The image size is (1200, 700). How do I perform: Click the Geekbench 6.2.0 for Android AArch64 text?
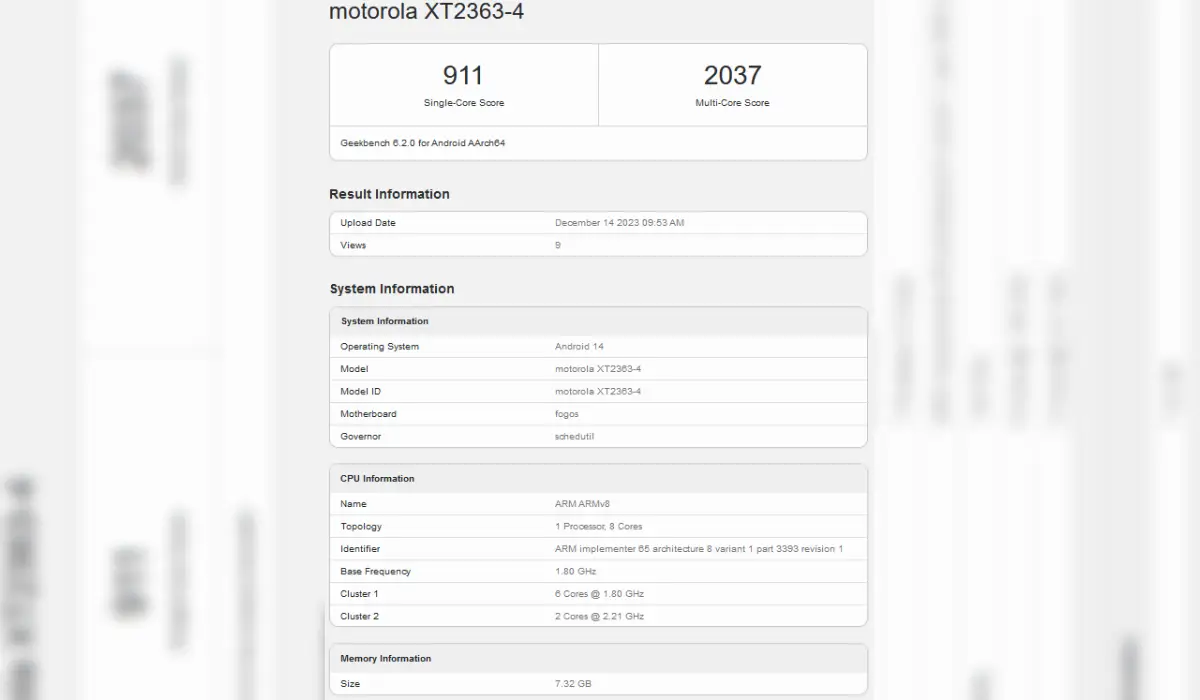(423, 143)
